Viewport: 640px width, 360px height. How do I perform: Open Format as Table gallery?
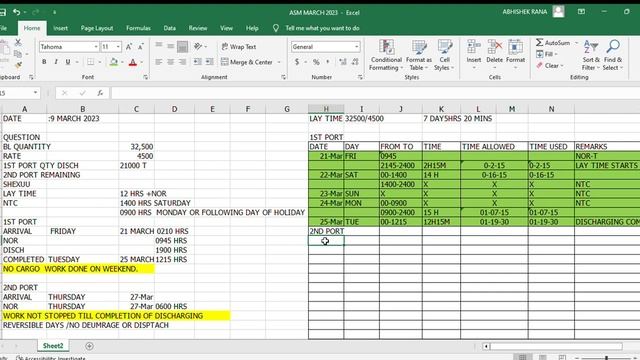pos(418,55)
